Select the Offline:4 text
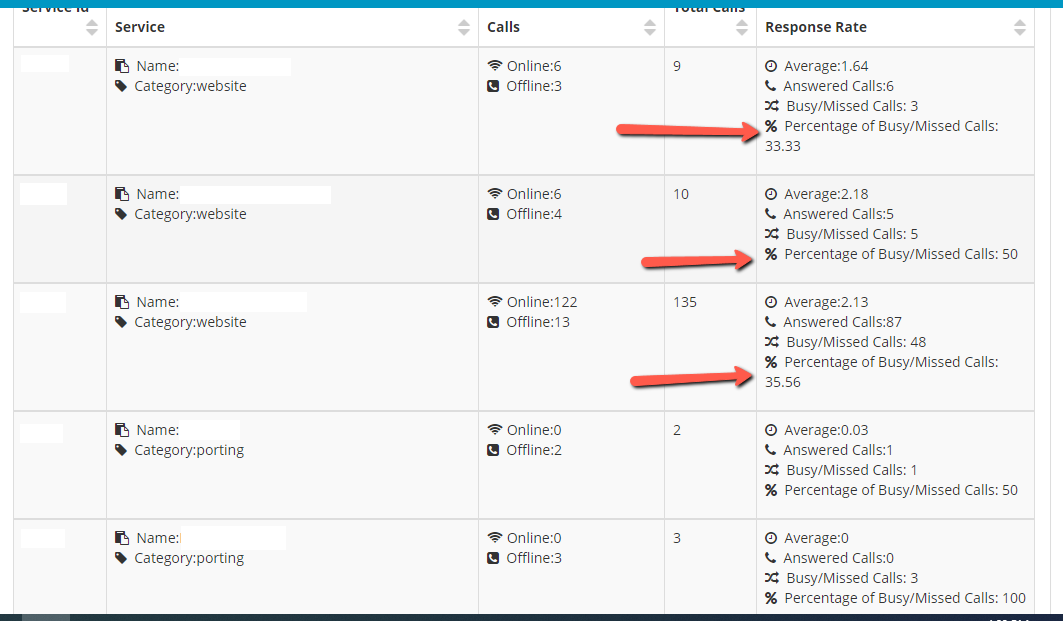This screenshot has height=621, width=1063. coord(534,214)
